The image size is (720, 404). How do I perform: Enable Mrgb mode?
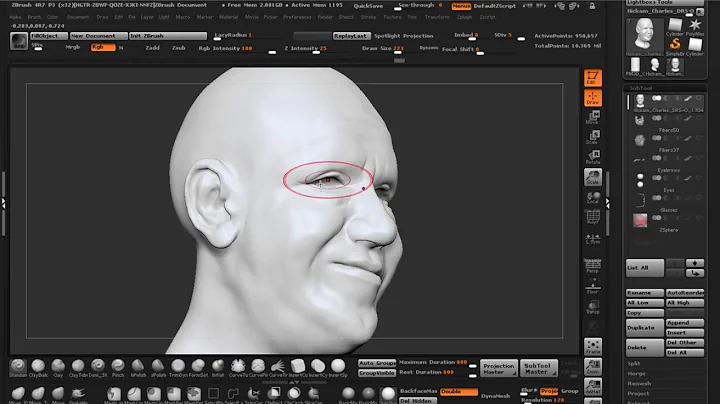pyautogui.click(x=73, y=47)
